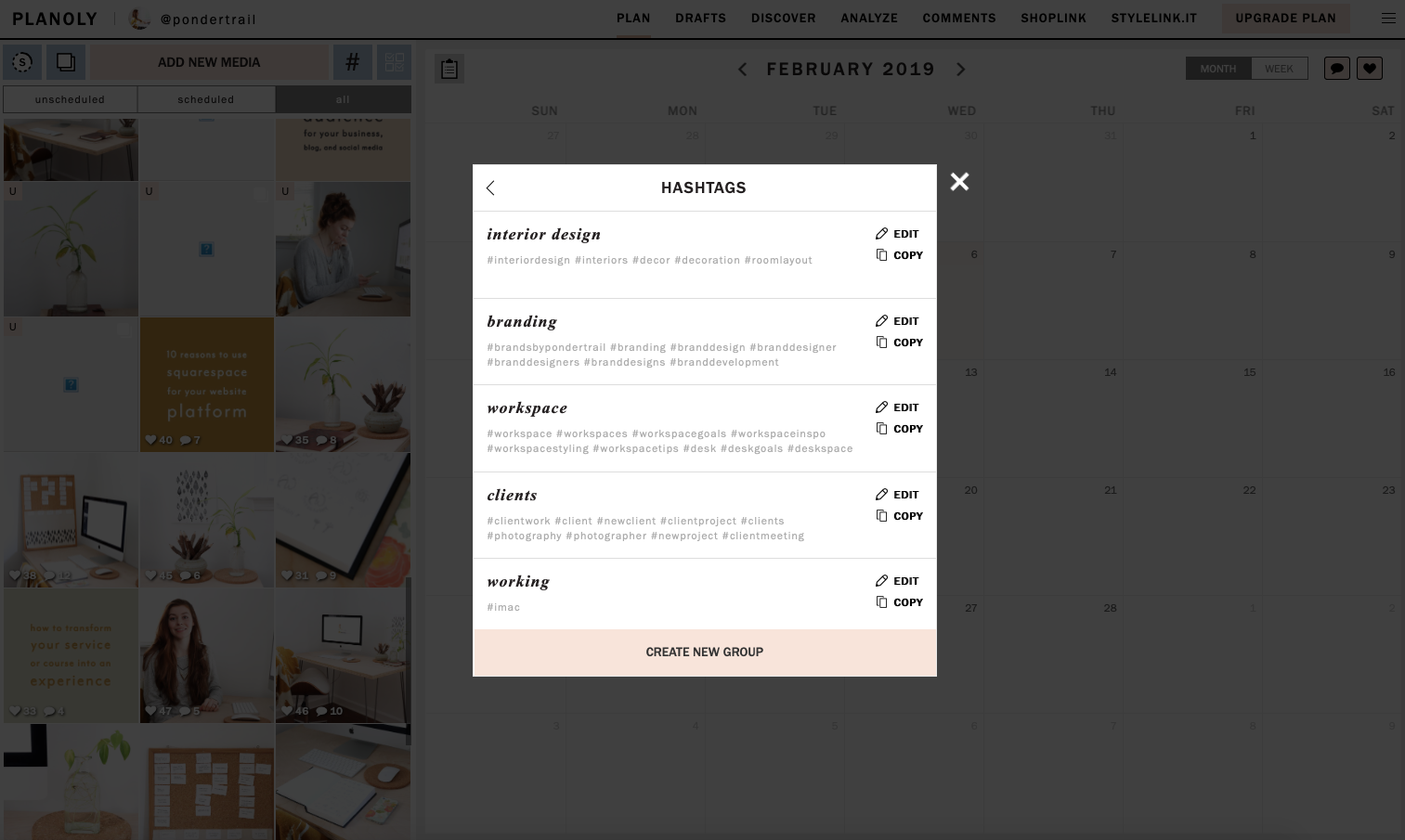Open the hamburger menu in the header
The height and width of the screenshot is (840, 1405).
coord(1388,18)
